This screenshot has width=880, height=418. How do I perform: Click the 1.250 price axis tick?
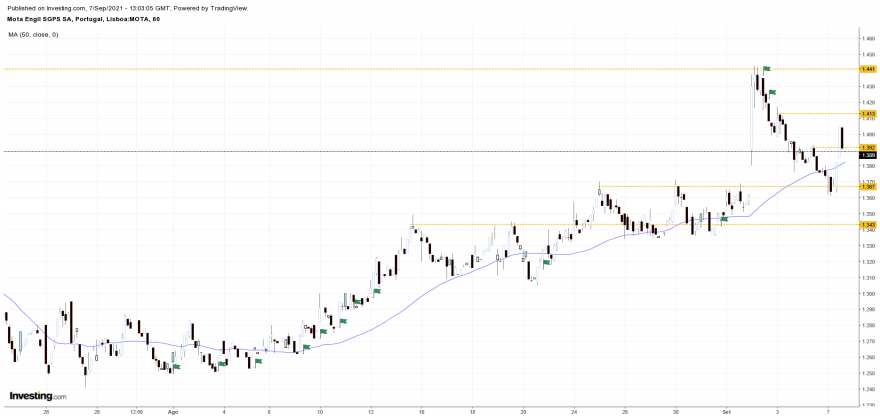[869, 373]
